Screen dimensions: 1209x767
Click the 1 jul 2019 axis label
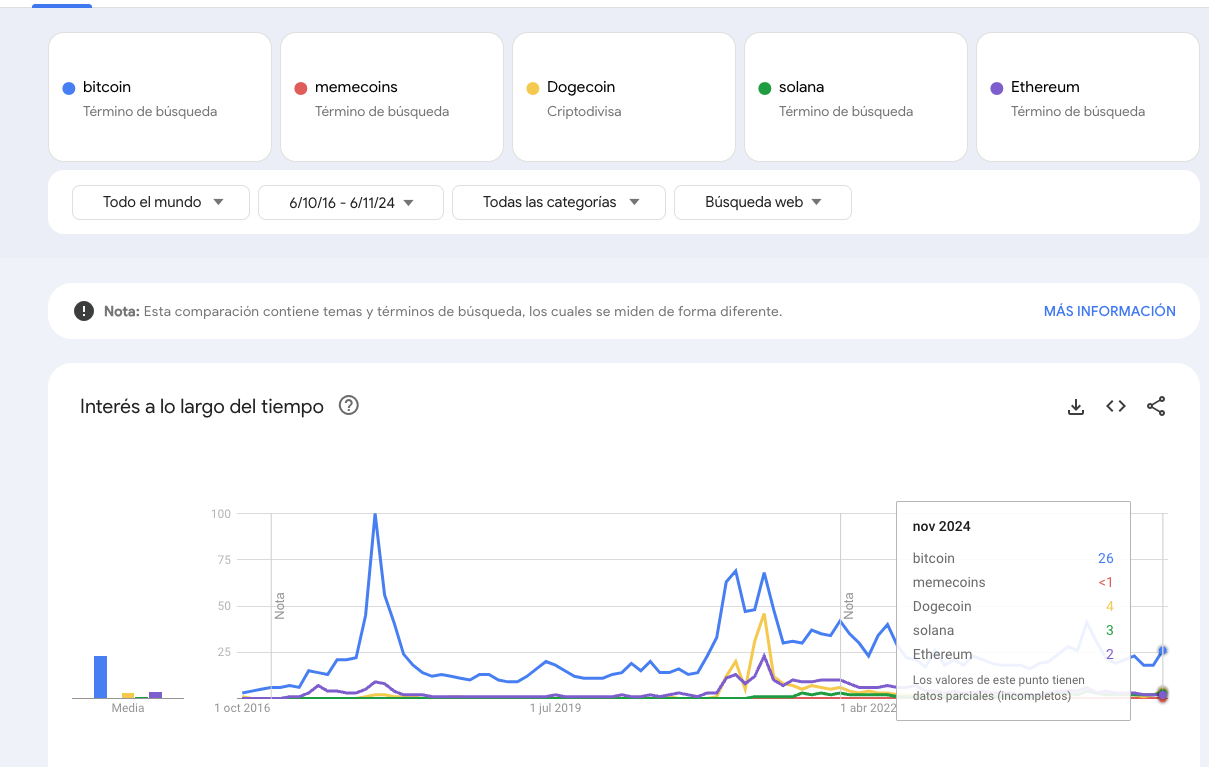click(555, 708)
